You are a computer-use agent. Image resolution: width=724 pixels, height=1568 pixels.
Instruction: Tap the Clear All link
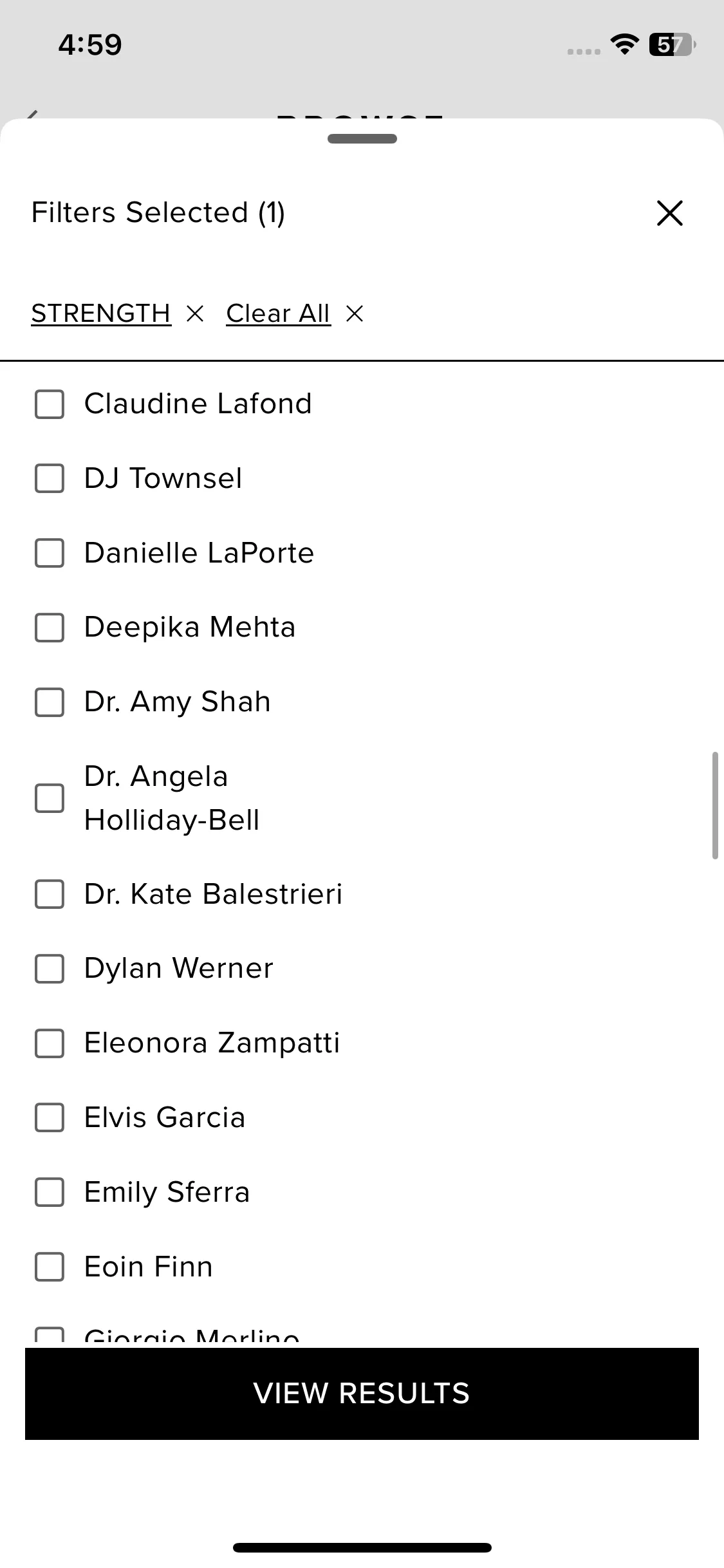(278, 314)
